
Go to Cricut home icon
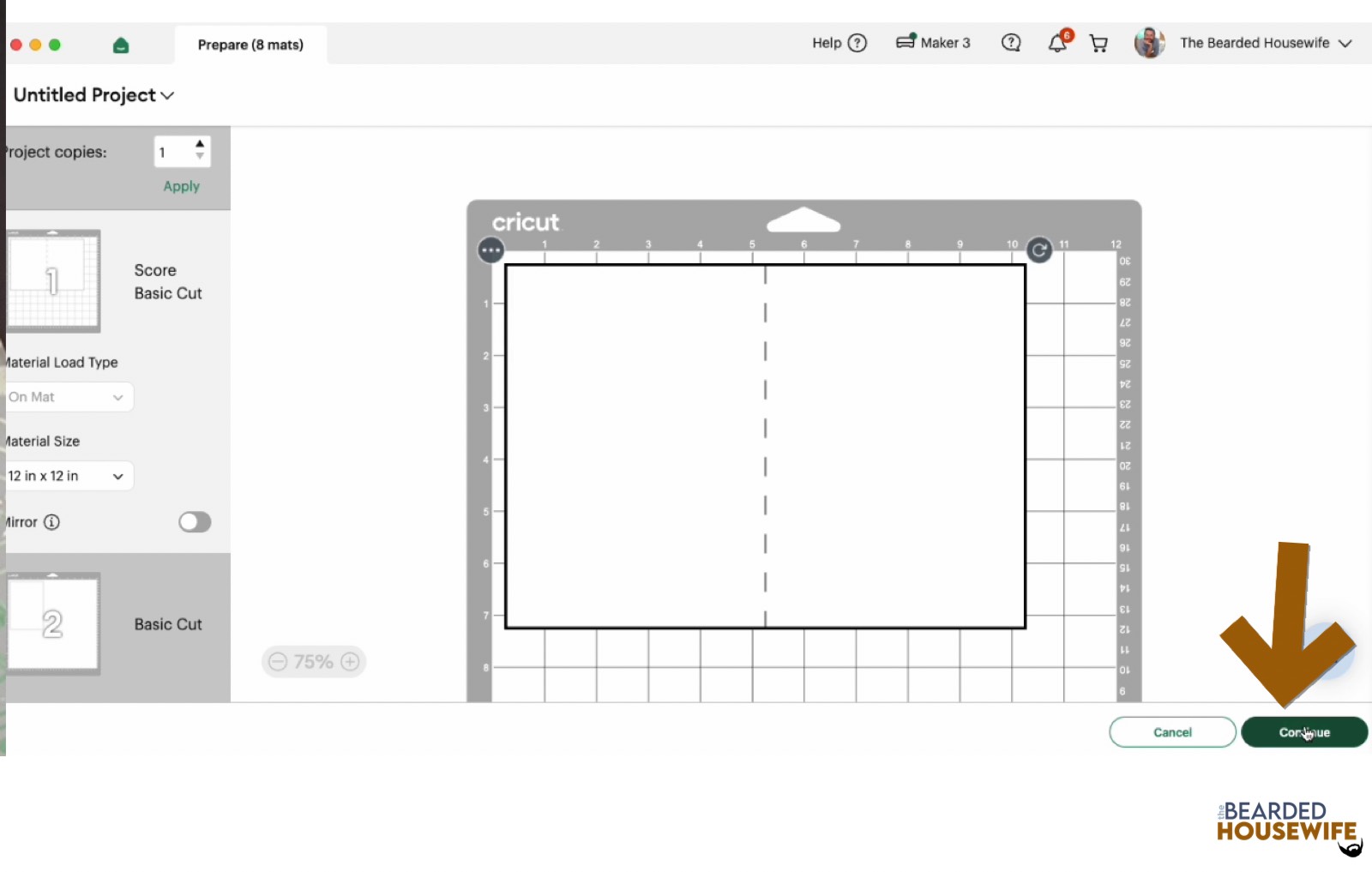tap(121, 45)
